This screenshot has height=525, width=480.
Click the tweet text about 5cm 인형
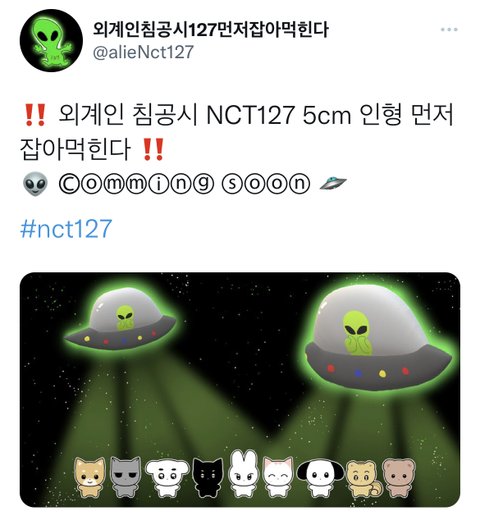(237, 132)
